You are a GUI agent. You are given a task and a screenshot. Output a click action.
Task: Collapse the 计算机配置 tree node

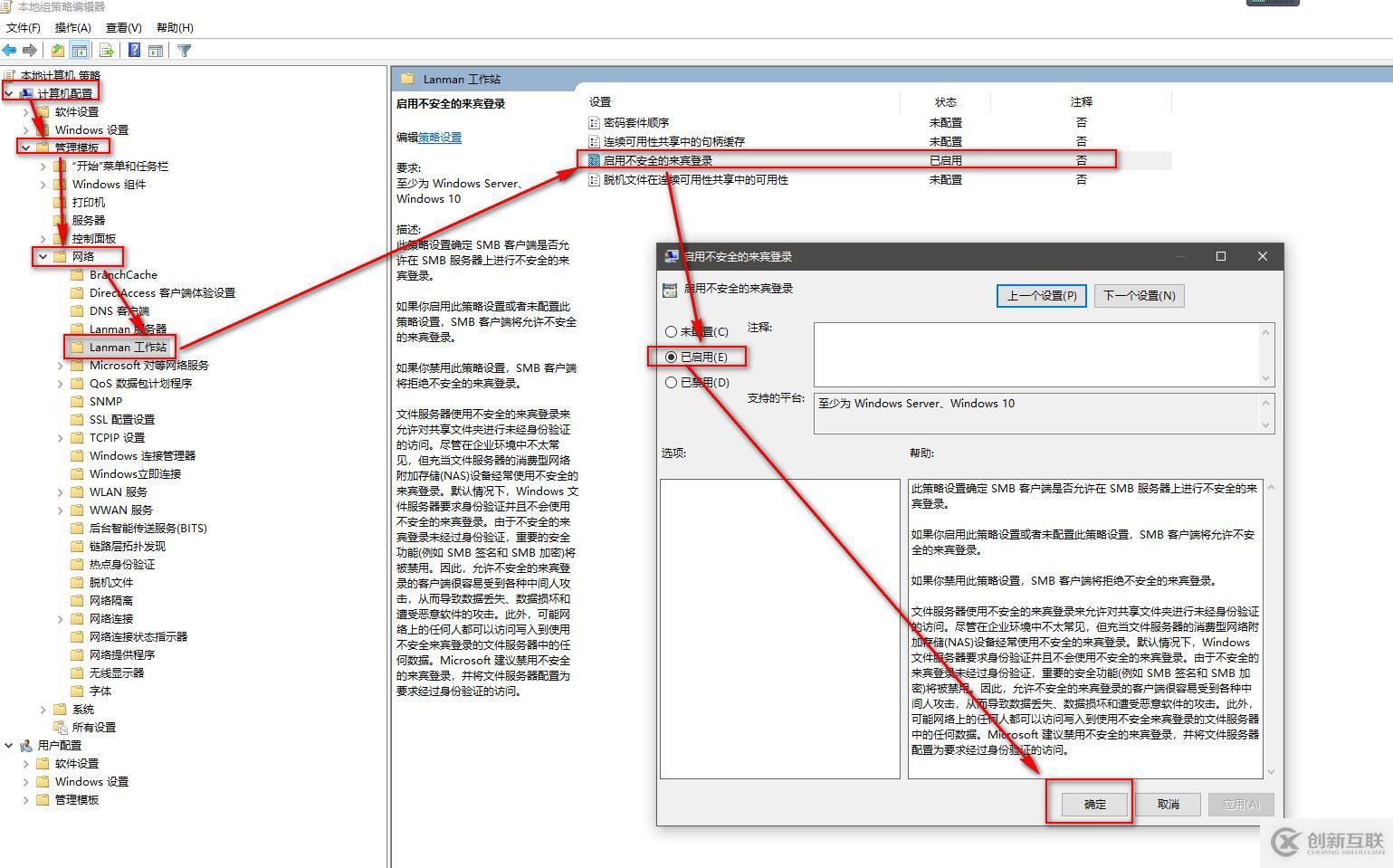pos(8,93)
